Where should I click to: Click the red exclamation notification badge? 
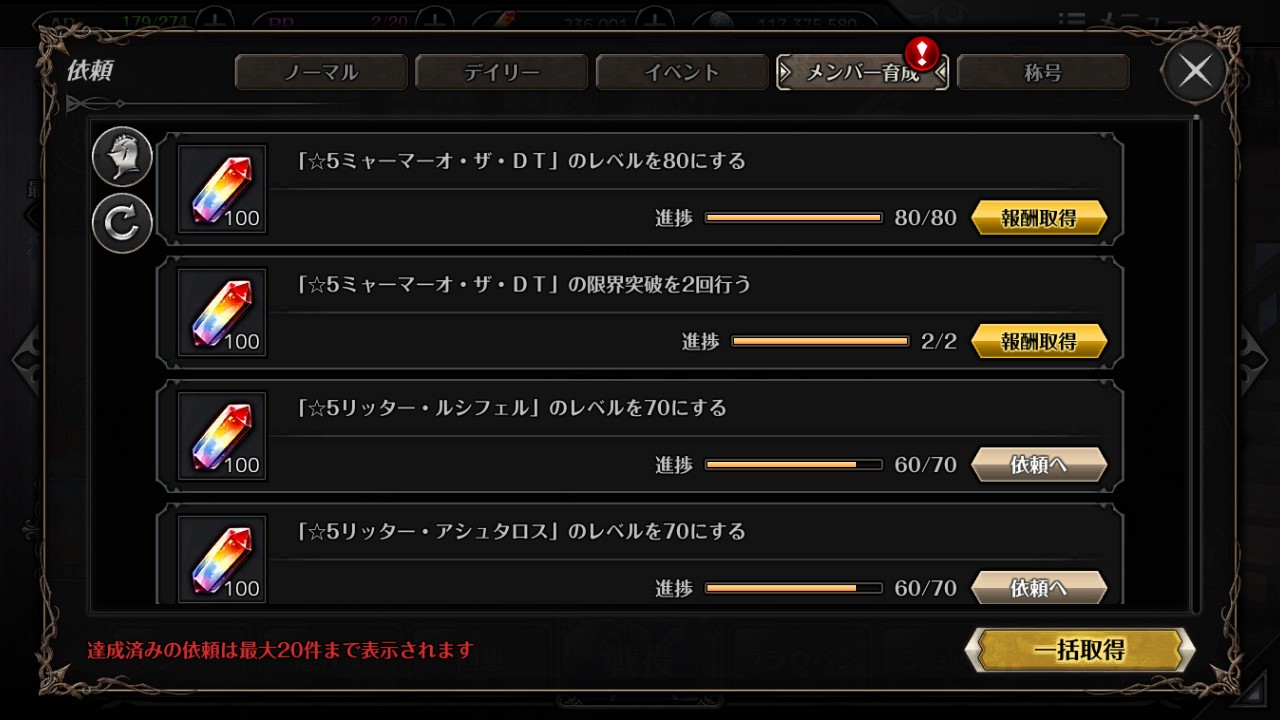(921, 53)
